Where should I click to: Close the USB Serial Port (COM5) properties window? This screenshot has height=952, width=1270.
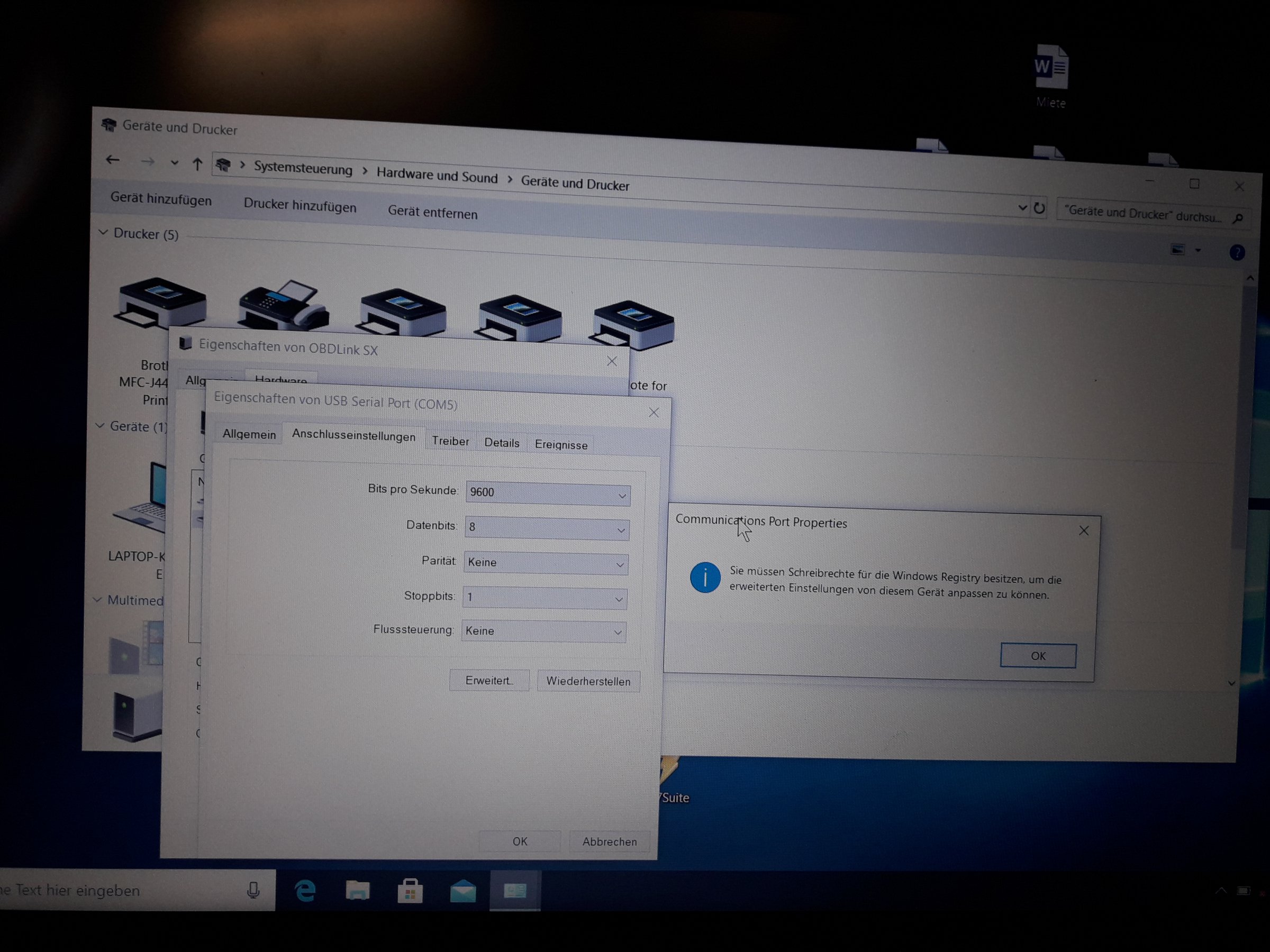tap(654, 413)
